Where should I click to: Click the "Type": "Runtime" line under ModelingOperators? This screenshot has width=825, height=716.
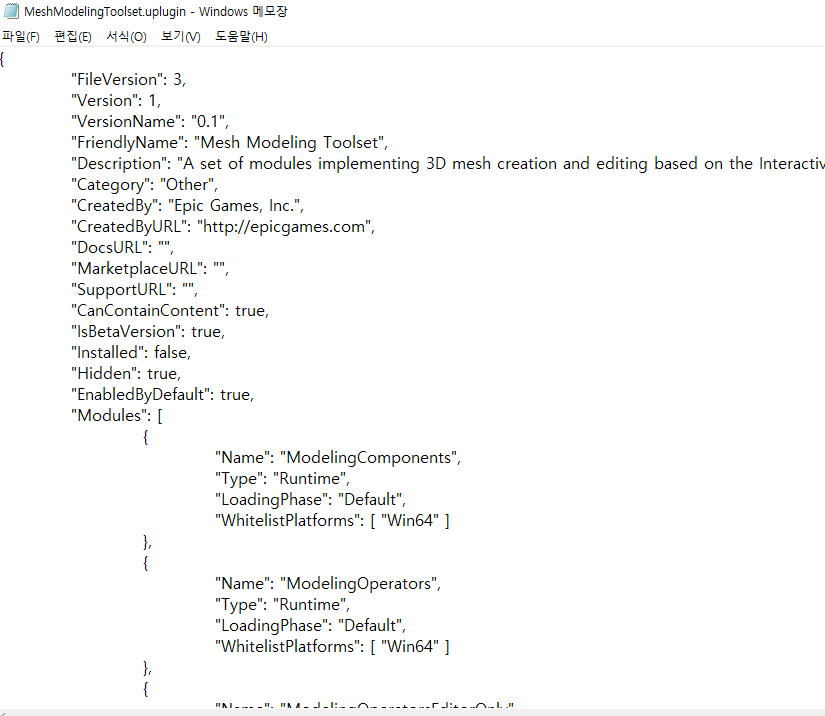[x=282, y=604]
